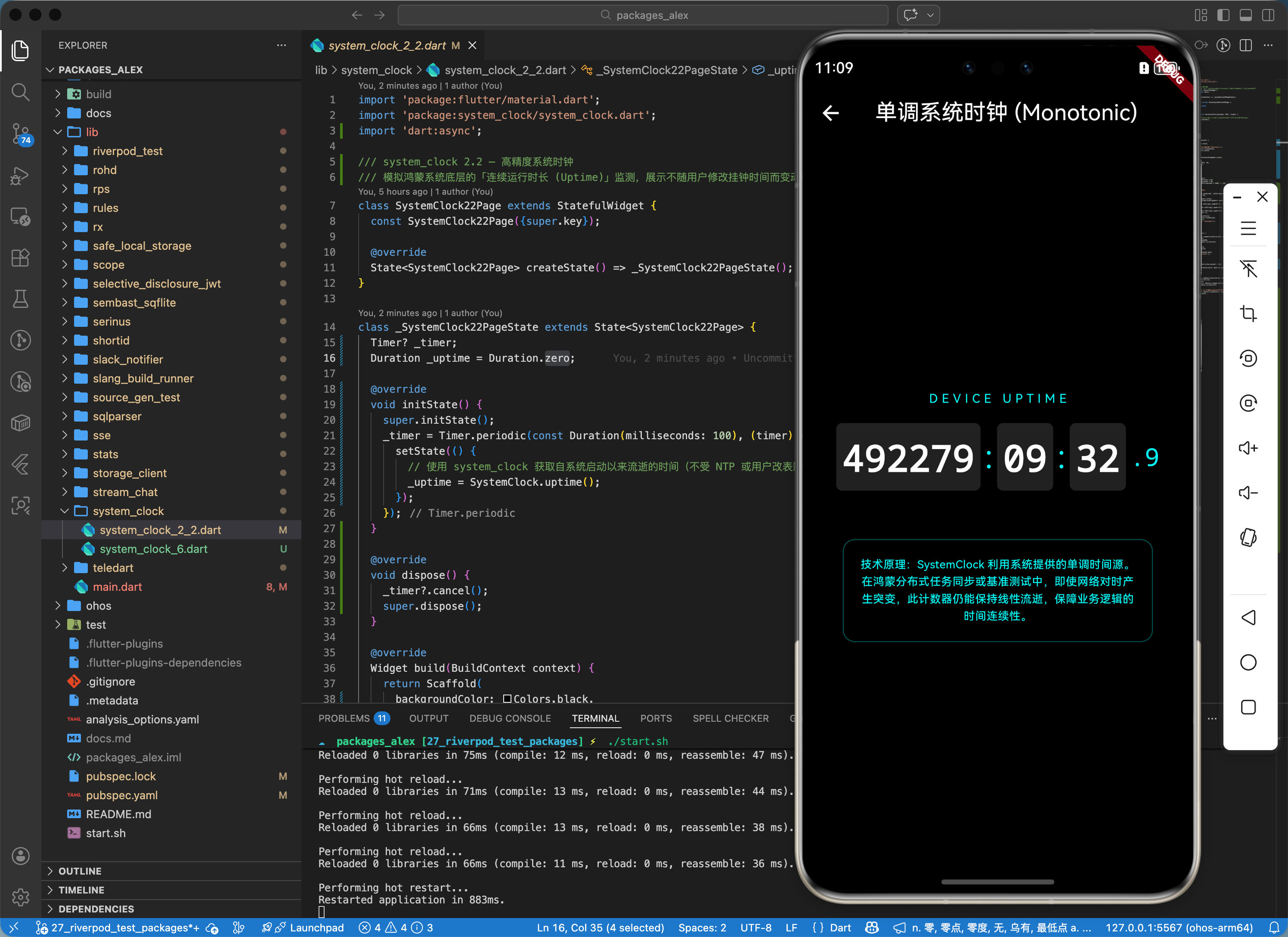
Task: Toggle the secondary side bar layout button
Action: coord(1268,16)
